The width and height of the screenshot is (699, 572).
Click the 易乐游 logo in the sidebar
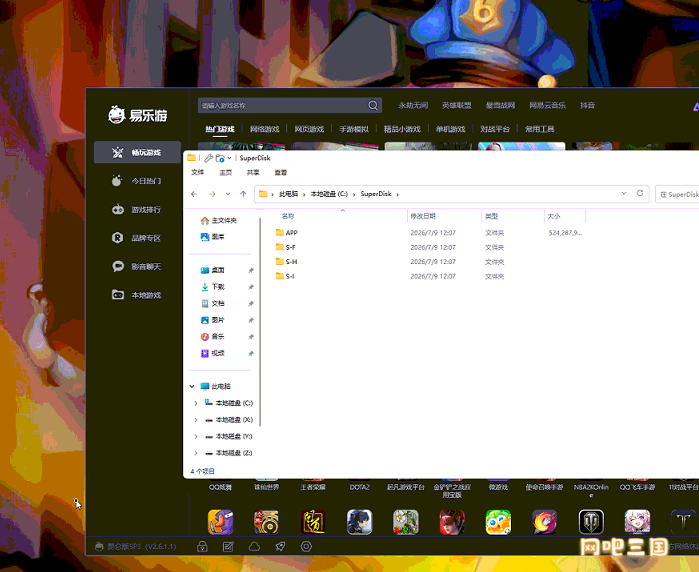(x=138, y=115)
